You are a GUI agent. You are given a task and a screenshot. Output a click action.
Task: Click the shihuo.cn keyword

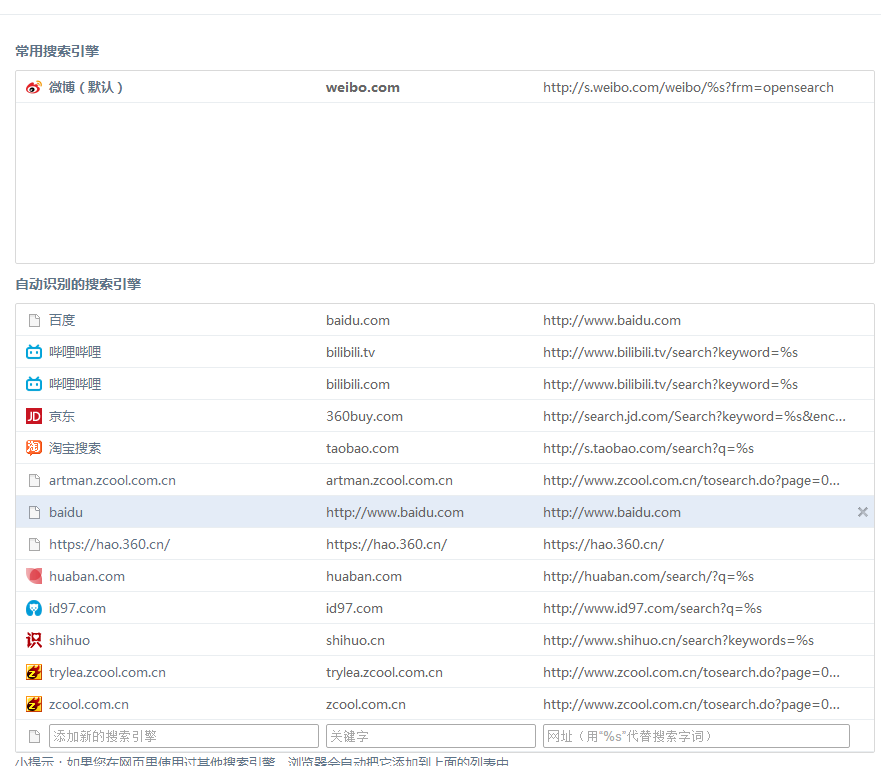point(355,641)
